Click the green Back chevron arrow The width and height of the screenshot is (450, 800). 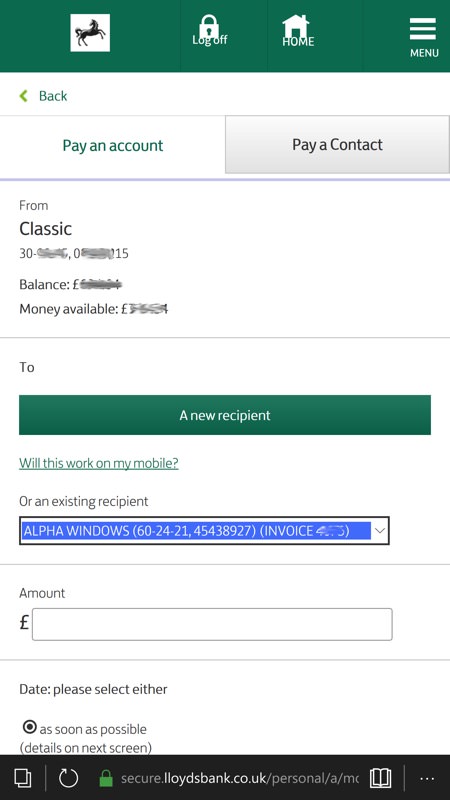pyautogui.click(x=23, y=95)
